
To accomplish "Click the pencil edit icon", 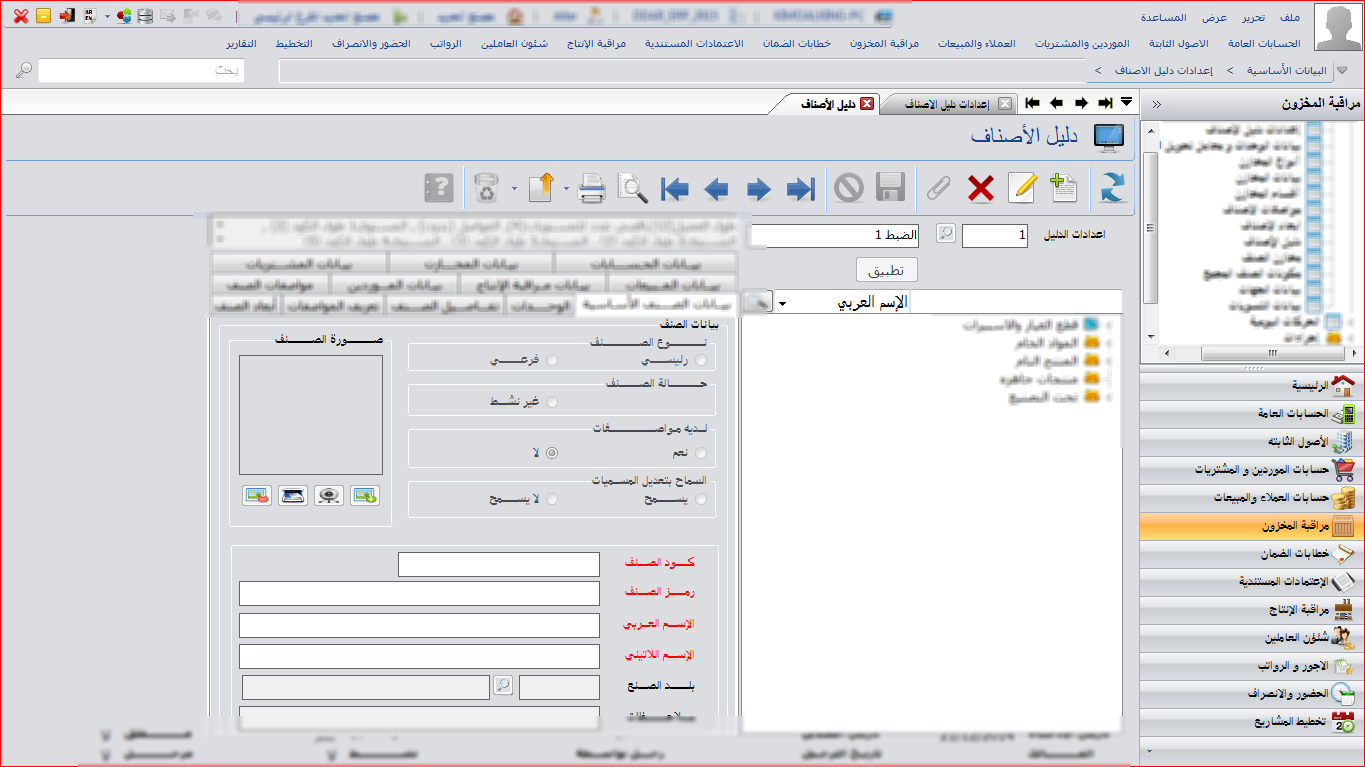I will tap(1022, 188).
